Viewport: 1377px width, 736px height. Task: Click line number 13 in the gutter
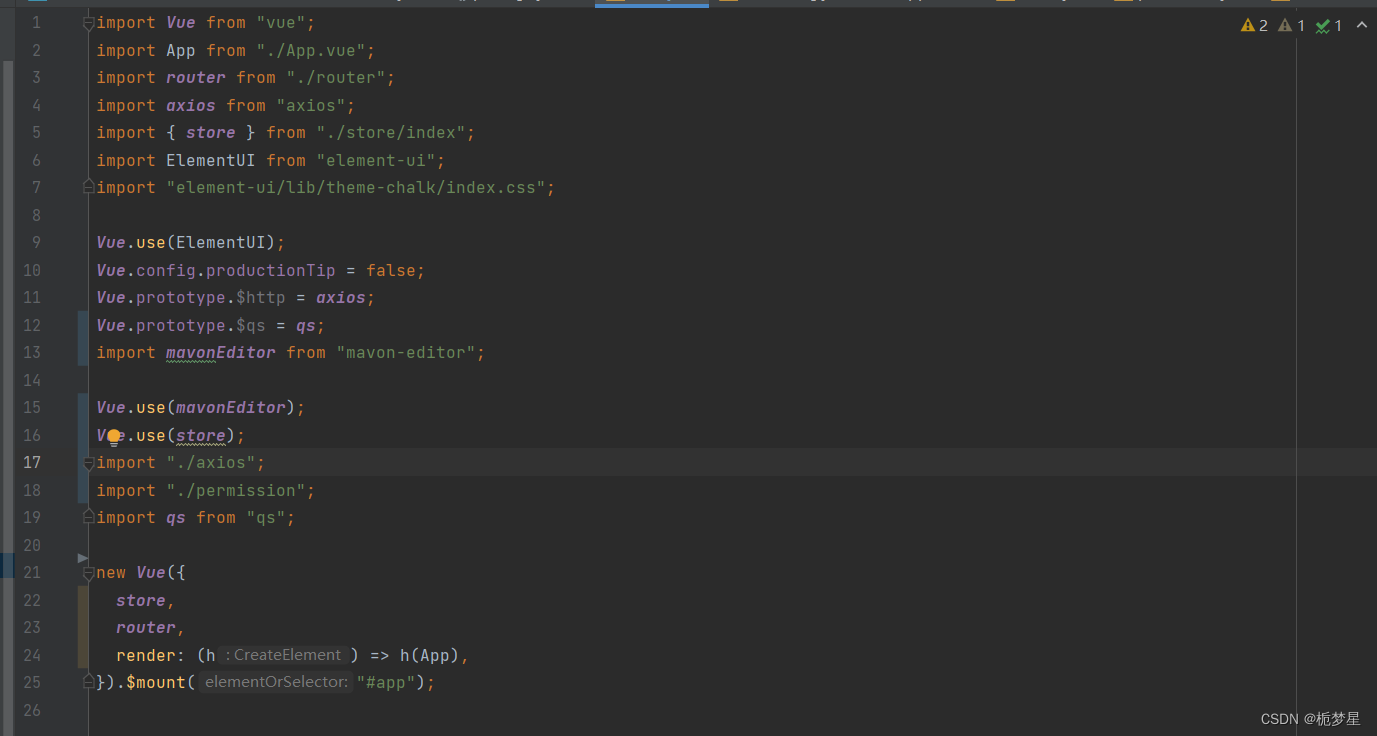32,353
